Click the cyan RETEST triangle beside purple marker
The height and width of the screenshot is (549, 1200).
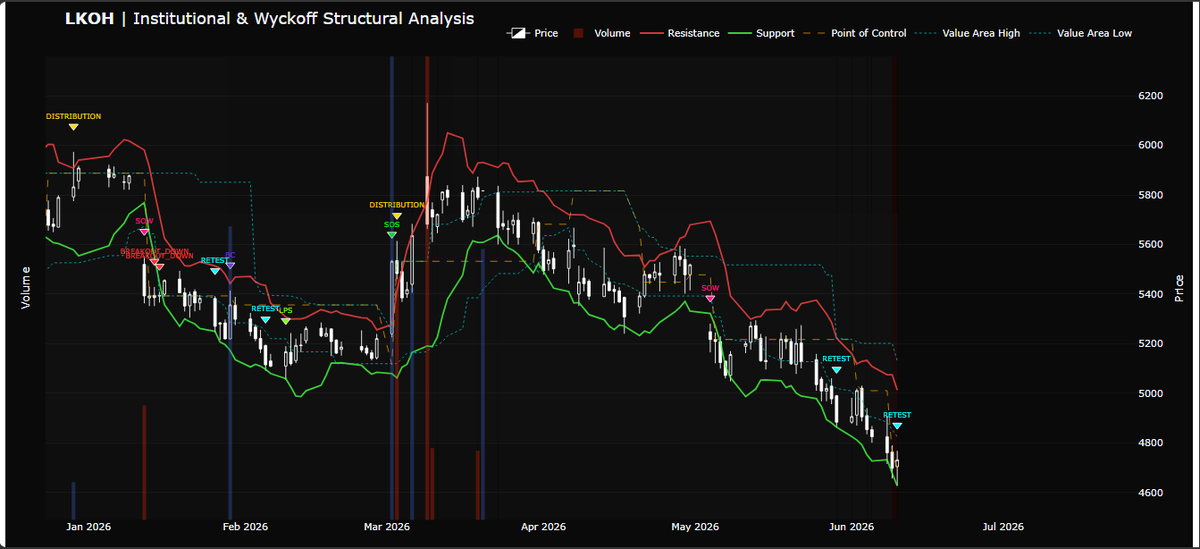(215, 271)
